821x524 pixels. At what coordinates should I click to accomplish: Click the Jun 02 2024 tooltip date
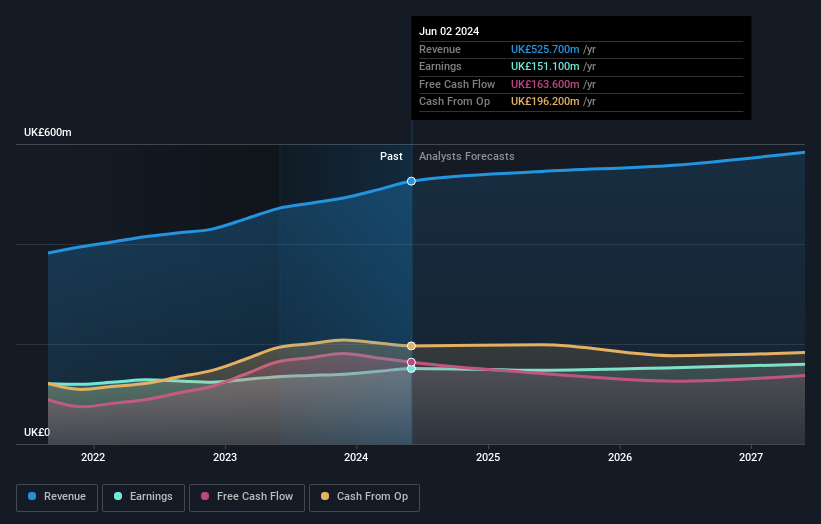[x=449, y=31]
